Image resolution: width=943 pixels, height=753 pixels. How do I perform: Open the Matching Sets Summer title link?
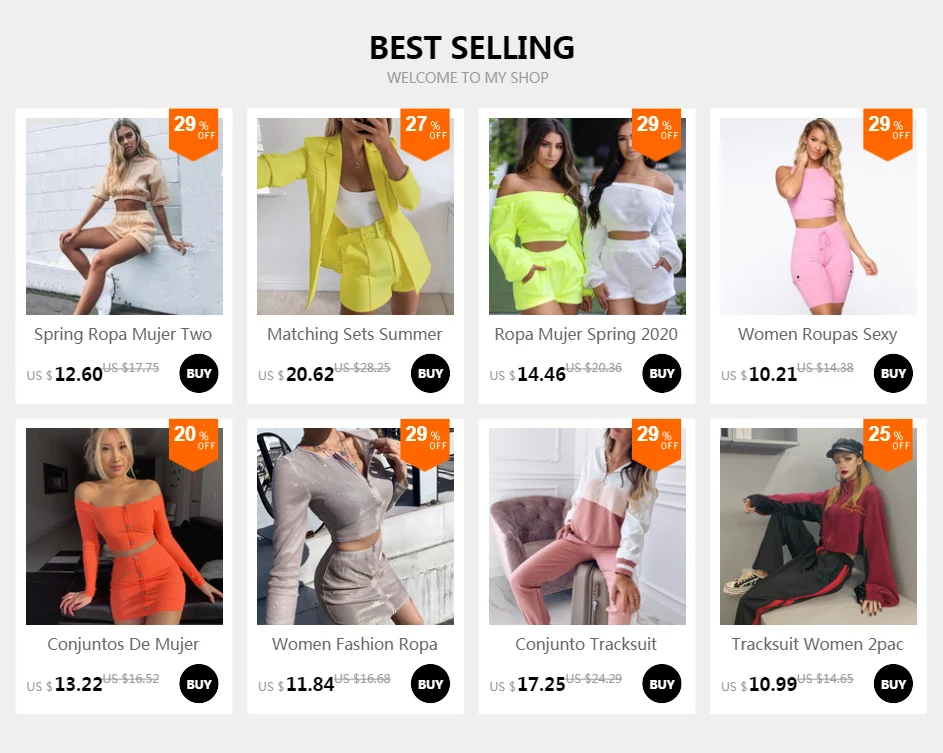355,334
